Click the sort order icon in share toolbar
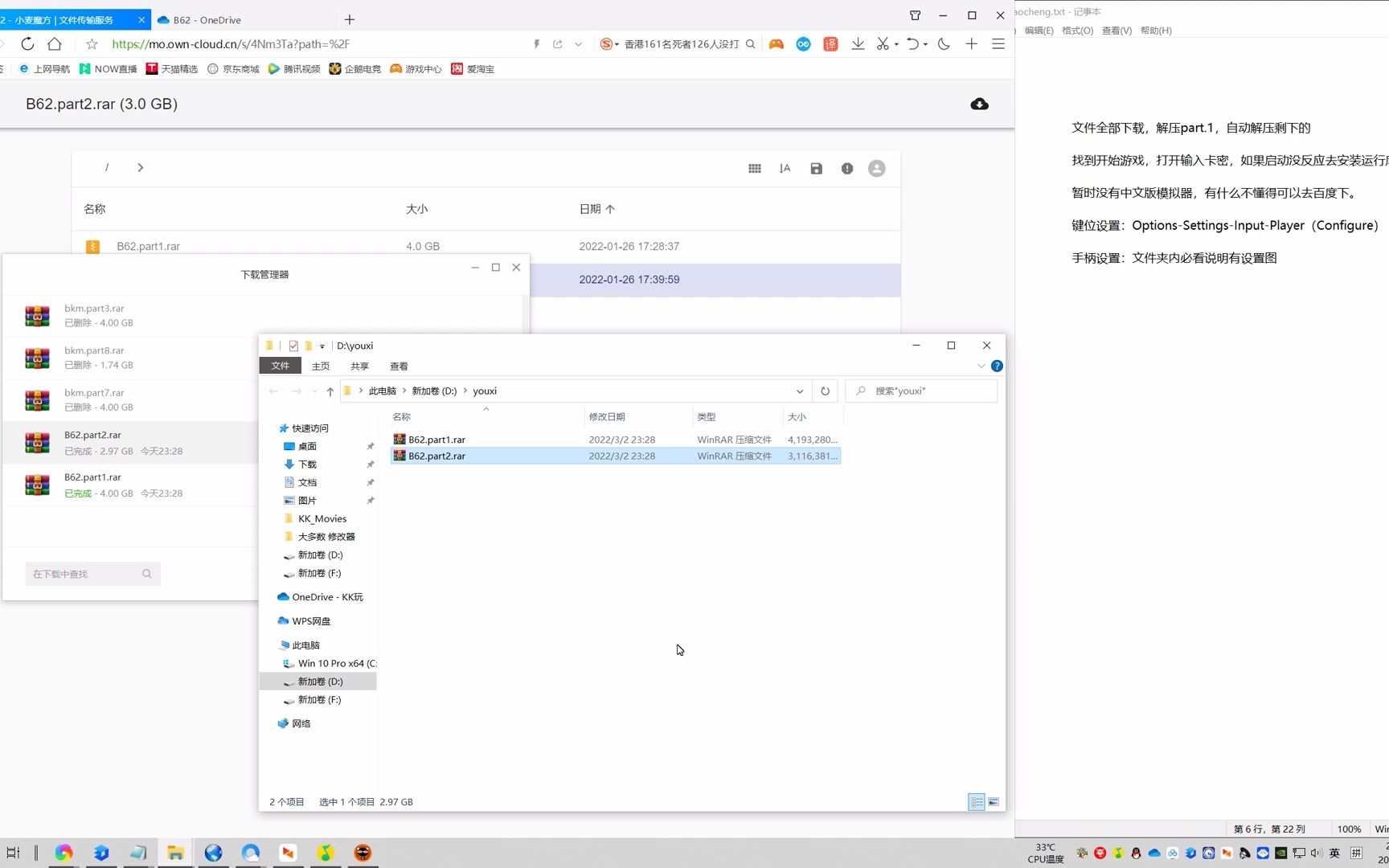 click(x=785, y=169)
